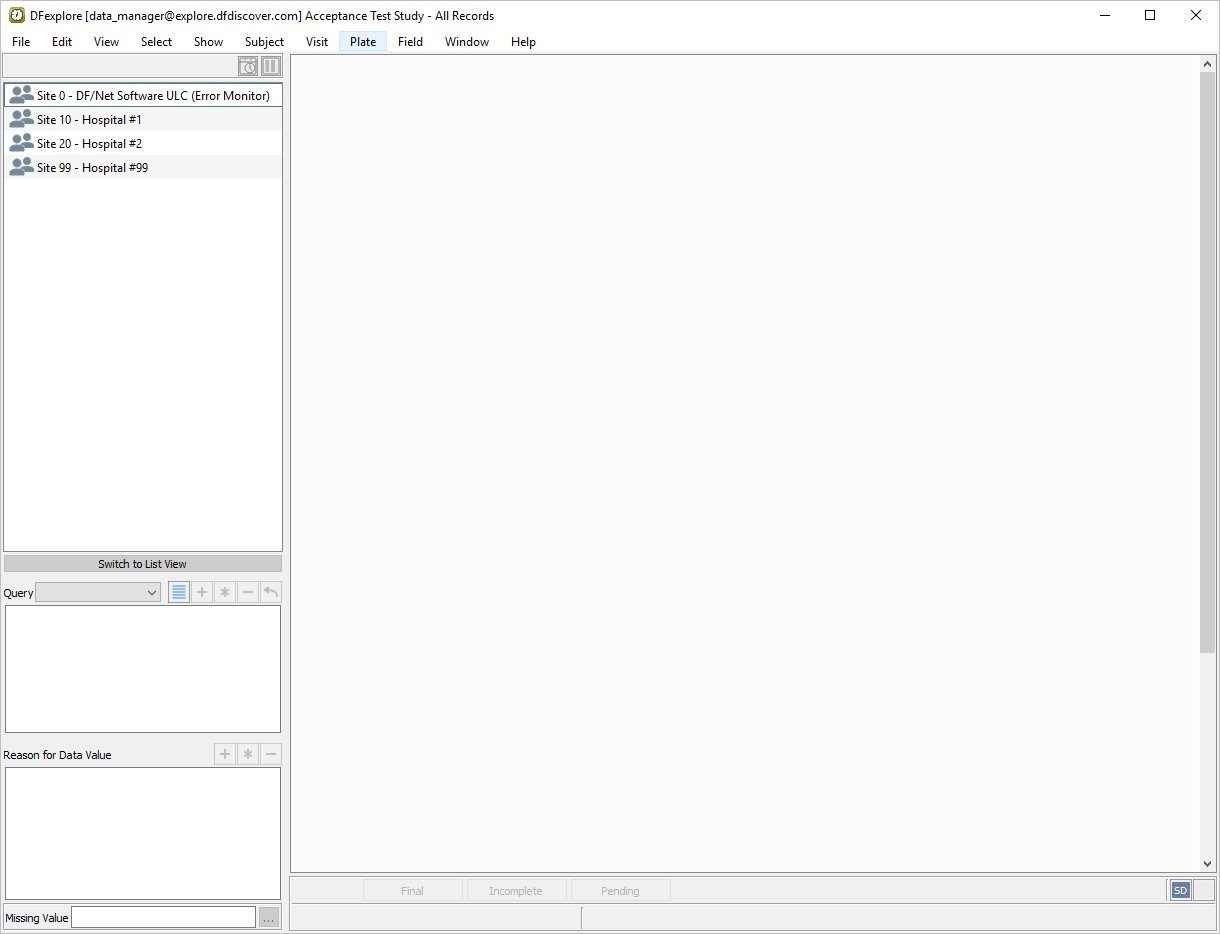Viewport: 1220px width, 934px height.
Task: Toggle the SD button in the status bar
Action: click(1180, 890)
